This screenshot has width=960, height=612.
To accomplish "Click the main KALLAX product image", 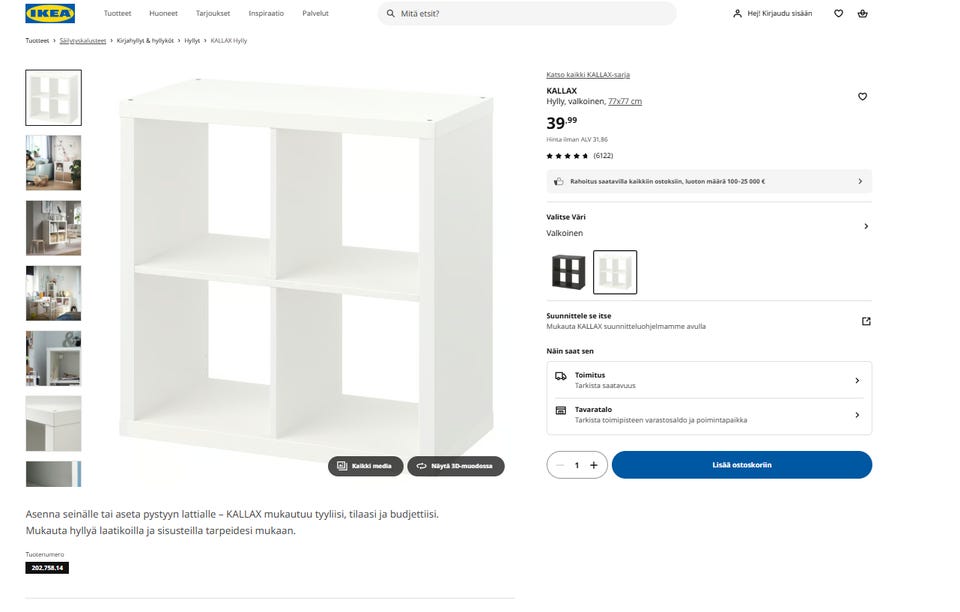I will 306,267.
